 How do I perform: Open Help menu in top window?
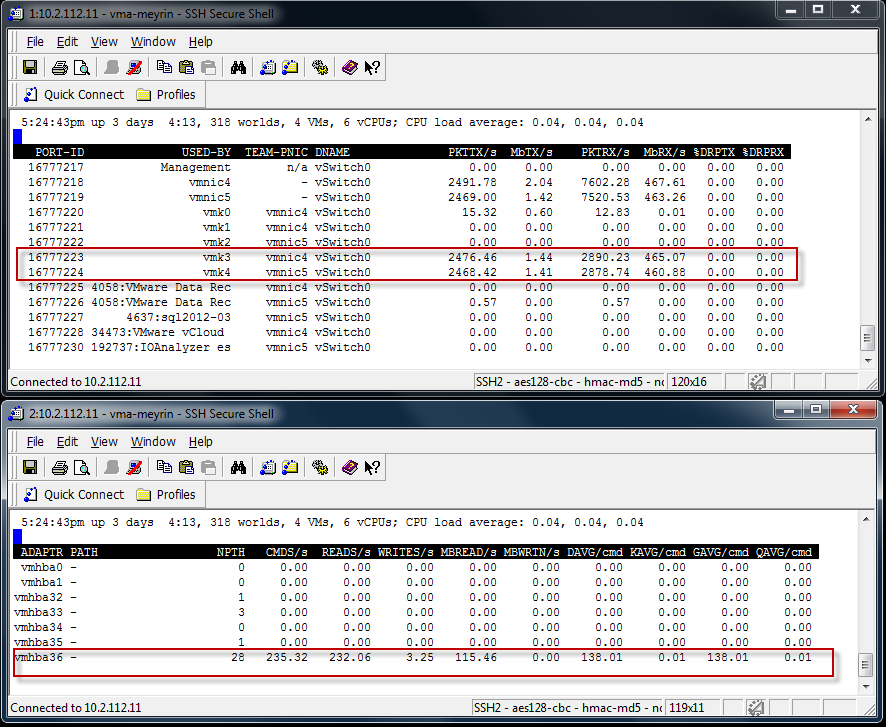click(201, 42)
